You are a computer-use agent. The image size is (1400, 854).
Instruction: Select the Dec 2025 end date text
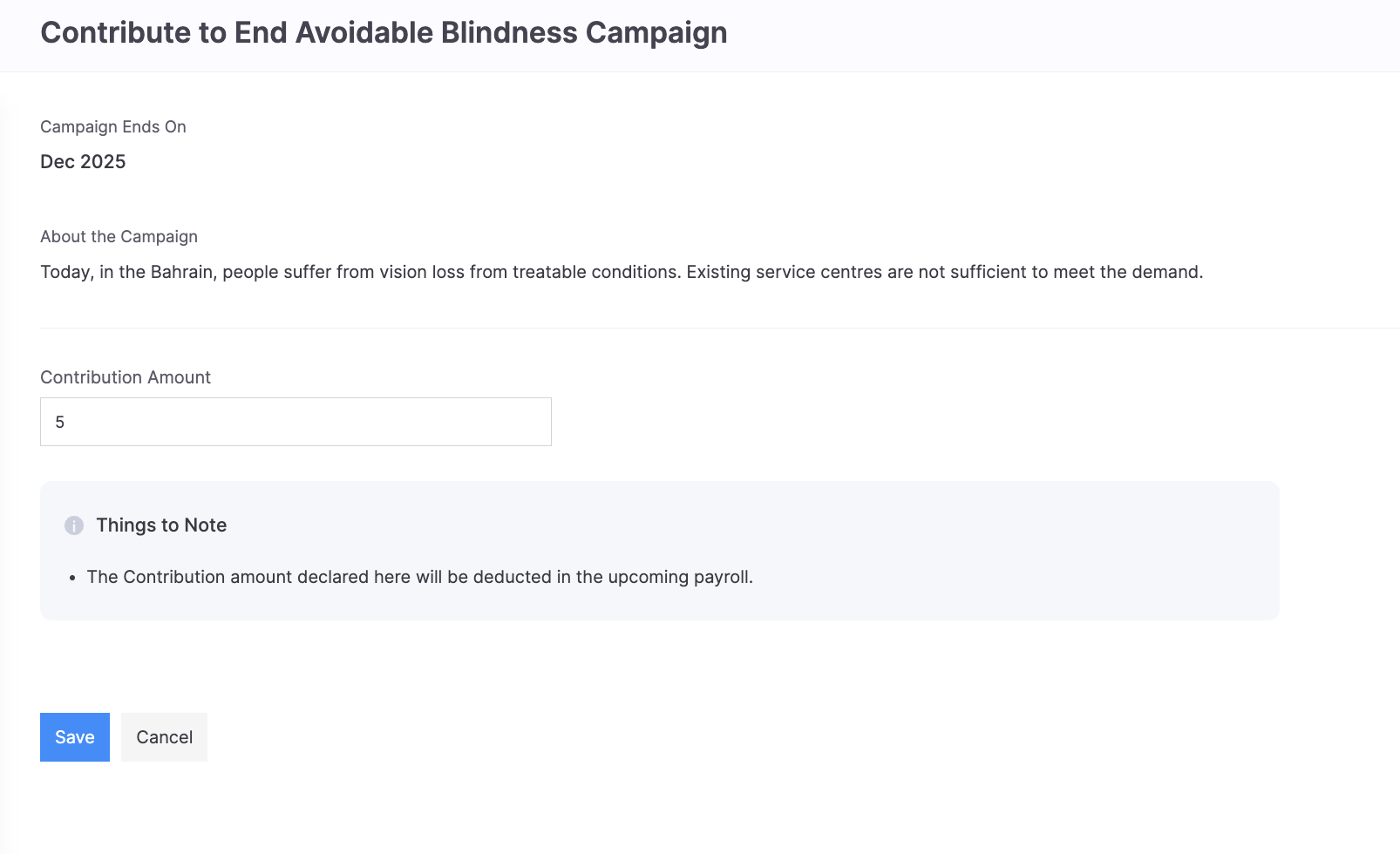click(x=83, y=162)
